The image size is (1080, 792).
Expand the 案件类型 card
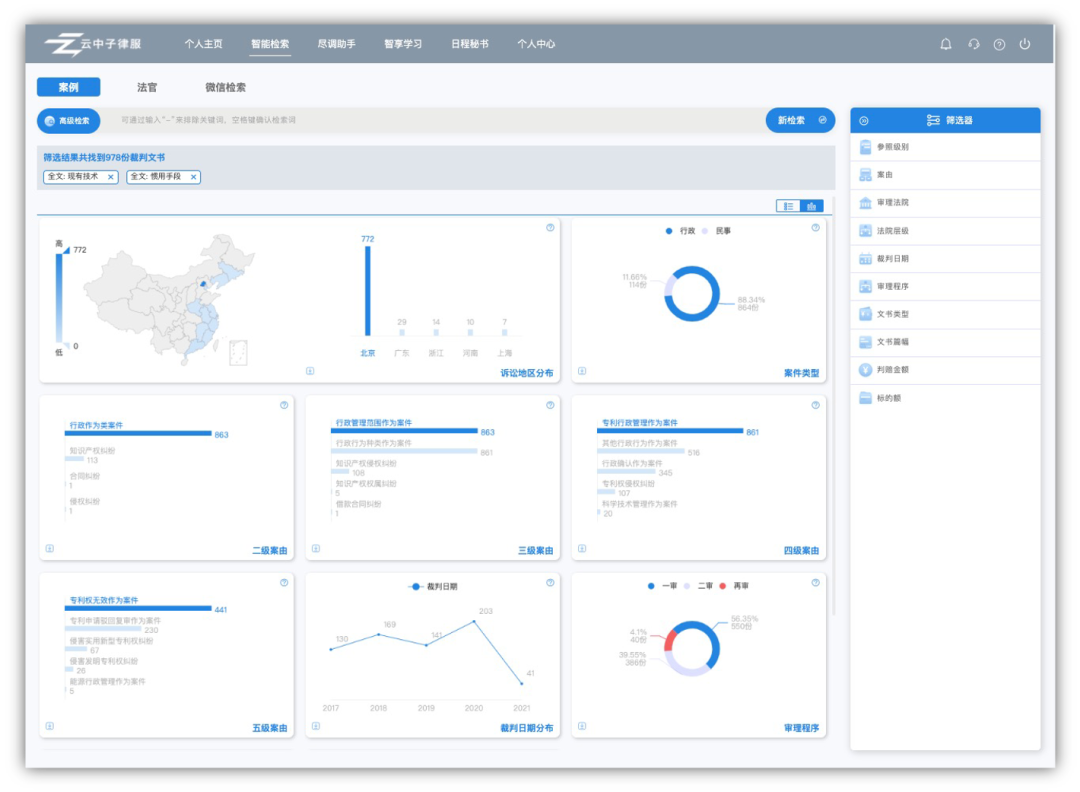[x=582, y=371]
